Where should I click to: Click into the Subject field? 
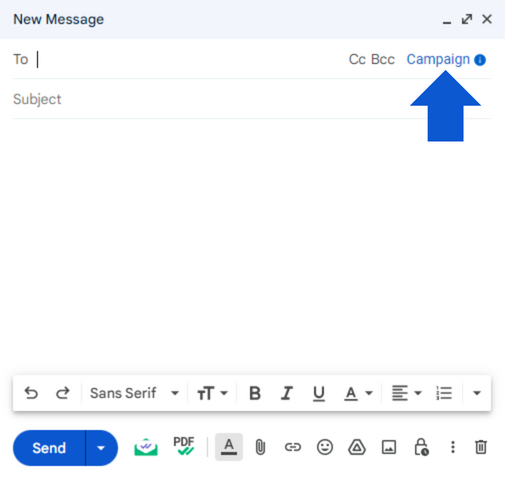pyautogui.click(x=252, y=99)
